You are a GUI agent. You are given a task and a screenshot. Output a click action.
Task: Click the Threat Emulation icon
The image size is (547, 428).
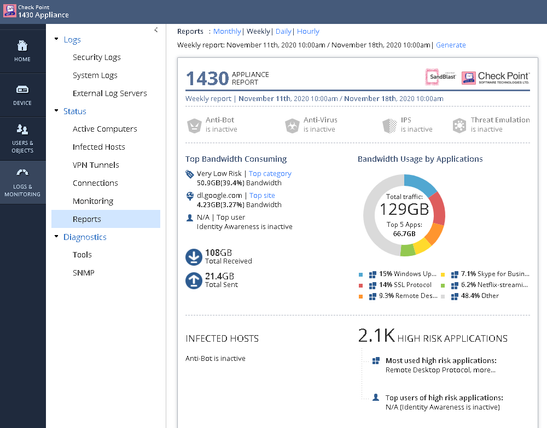(459, 126)
